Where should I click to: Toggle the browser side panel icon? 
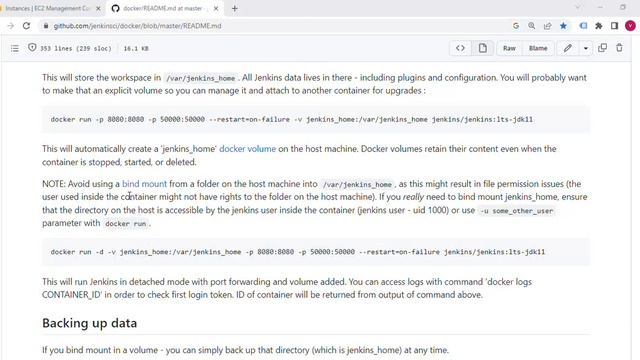point(614,26)
